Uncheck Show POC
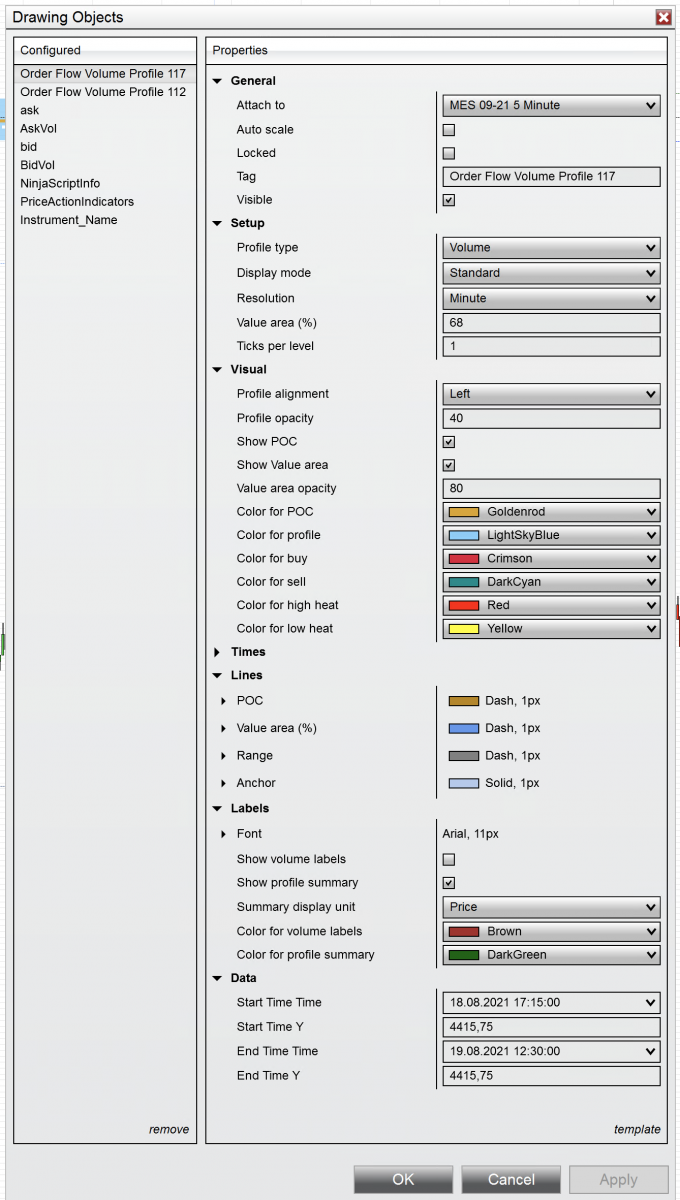This screenshot has height=1200, width=680. pos(449,442)
